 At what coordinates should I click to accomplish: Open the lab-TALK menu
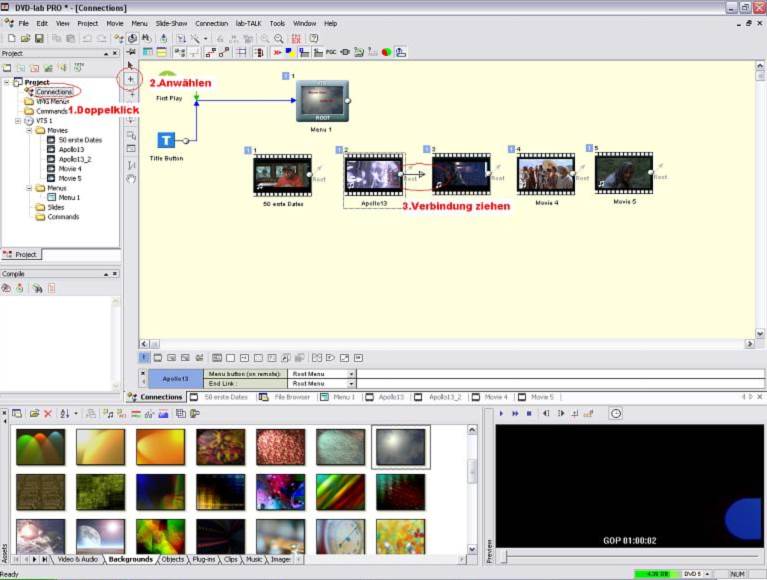pos(248,23)
